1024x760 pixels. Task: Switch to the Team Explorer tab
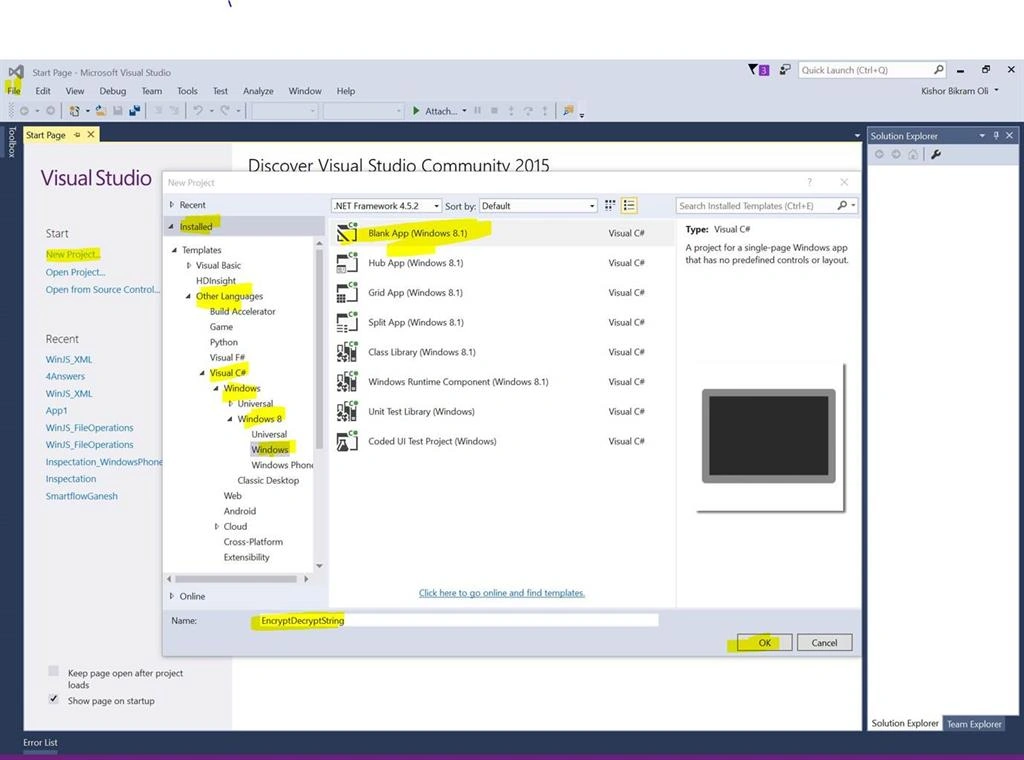point(974,723)
